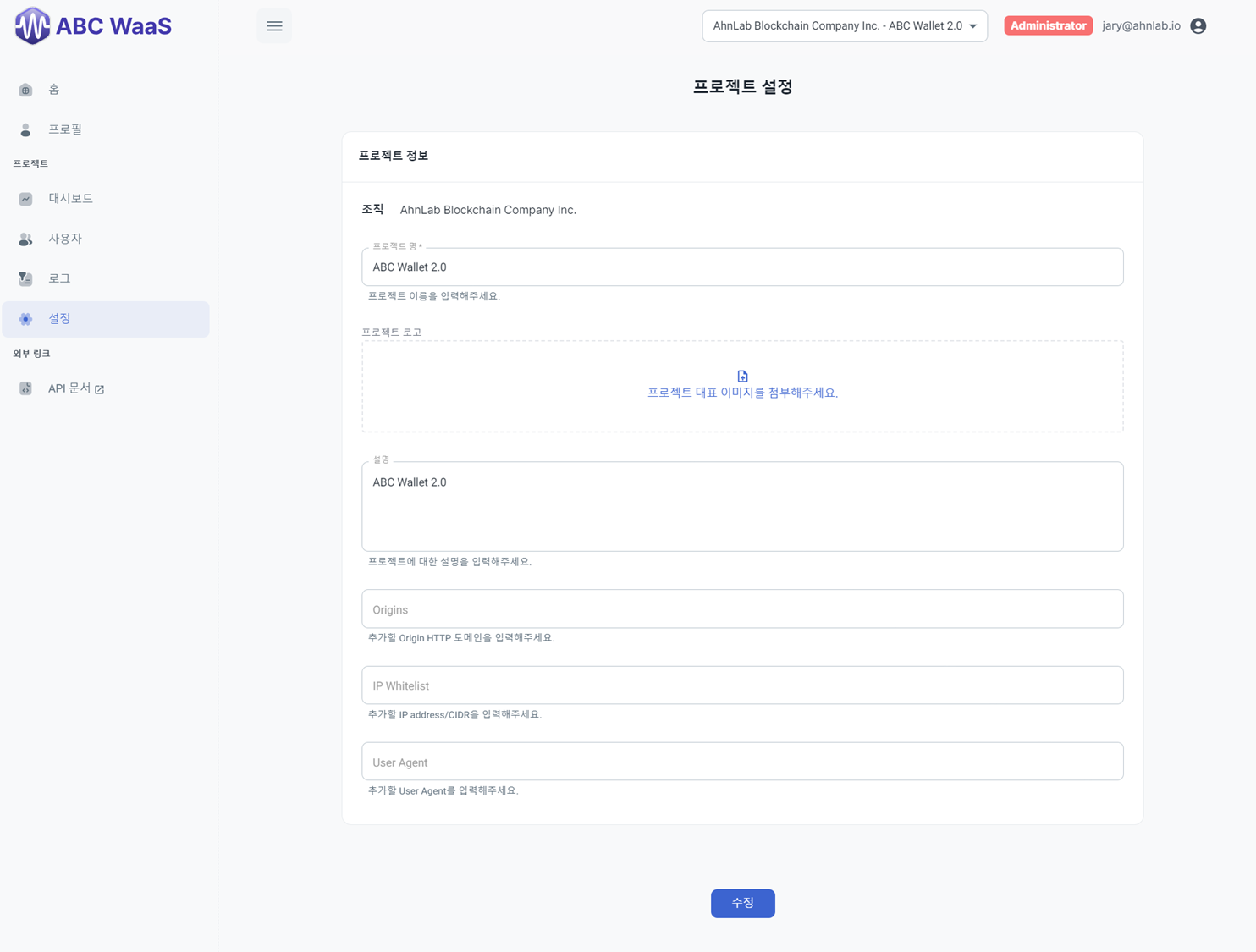Expand the project selector dropdown arrow
The width and height of the screenshot is (1256, 952).
point(973,26)
